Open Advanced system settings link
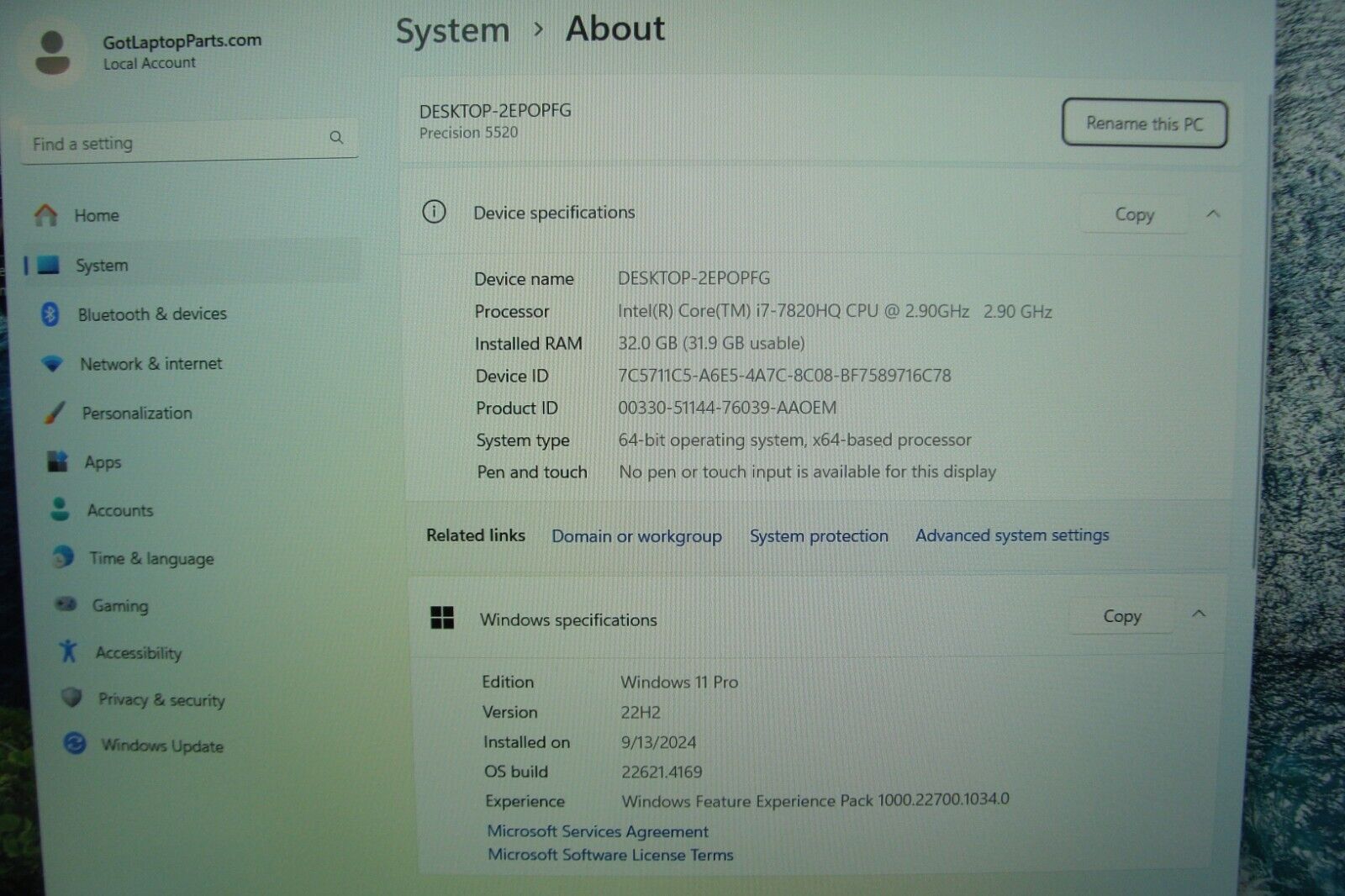Image resolution: width=1345 pixels, height=896 pixels. [1012, 535]
